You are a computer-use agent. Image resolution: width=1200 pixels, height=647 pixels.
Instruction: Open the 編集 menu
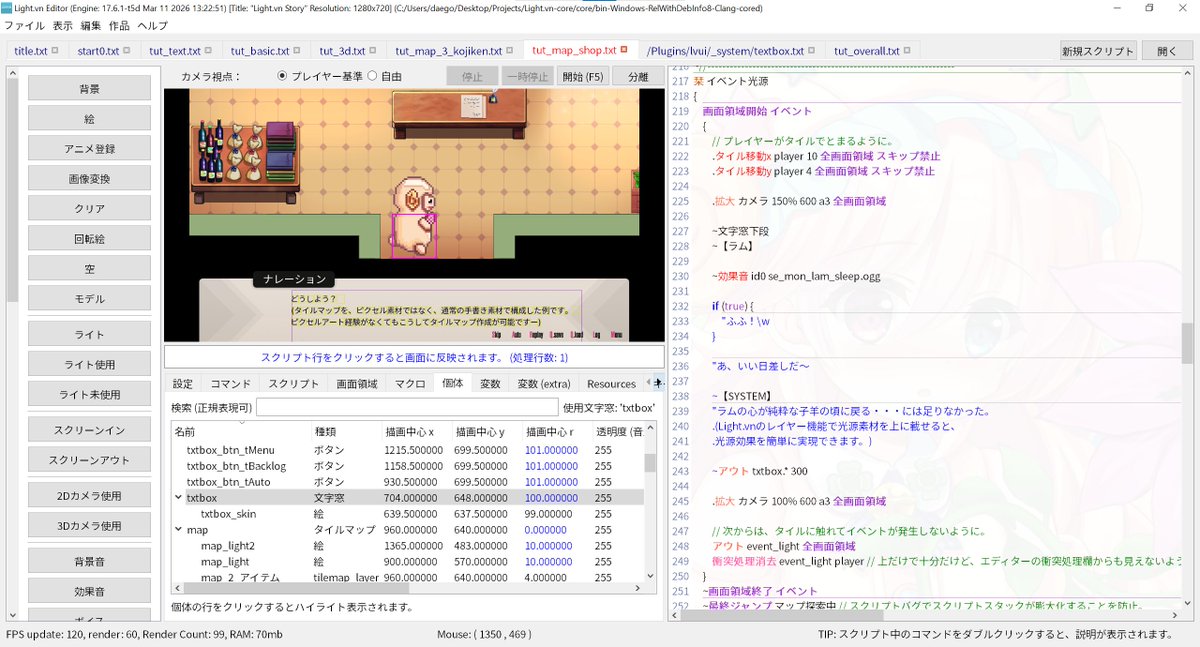tap(91, 26)
